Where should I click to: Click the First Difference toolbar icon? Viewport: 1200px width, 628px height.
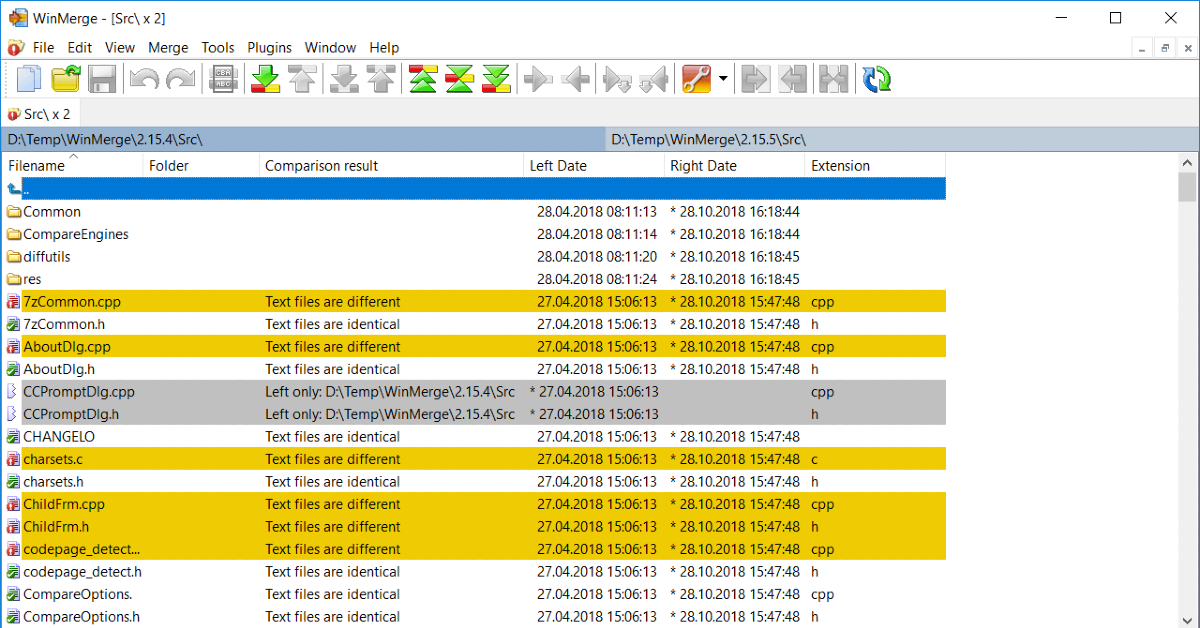(423, 80)
